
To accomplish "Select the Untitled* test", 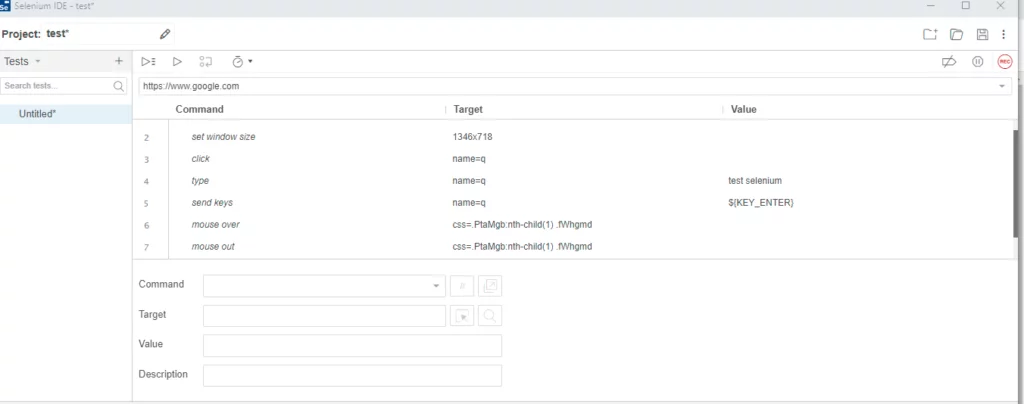I will coord(66,114).
